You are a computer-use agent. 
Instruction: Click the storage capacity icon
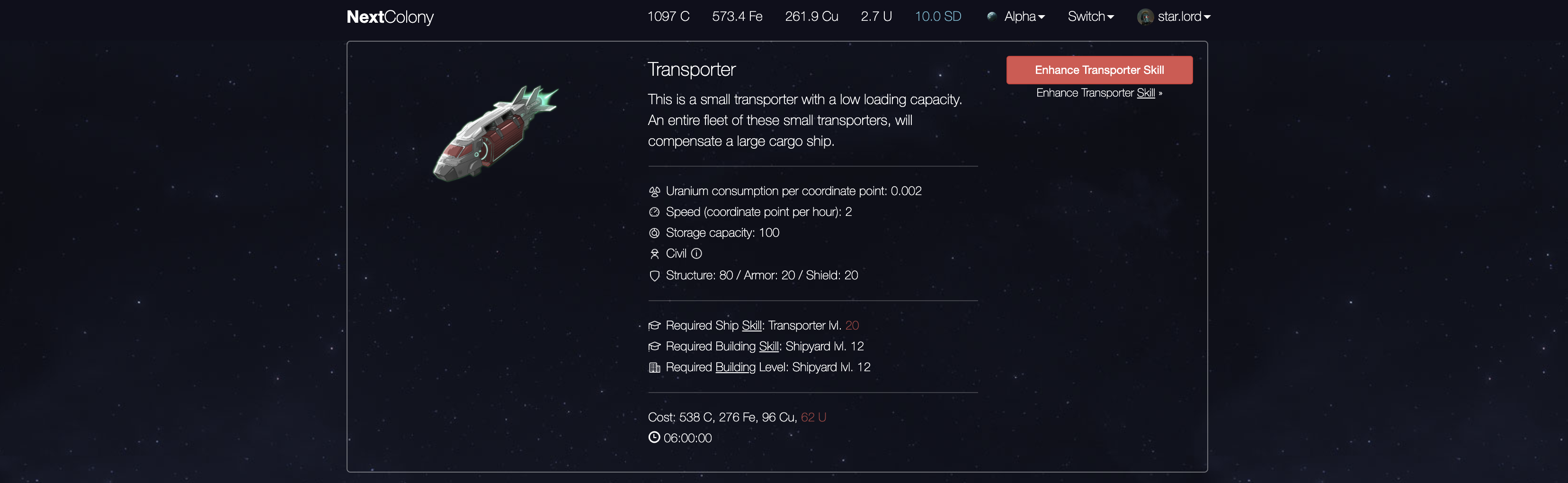point(654,233)
